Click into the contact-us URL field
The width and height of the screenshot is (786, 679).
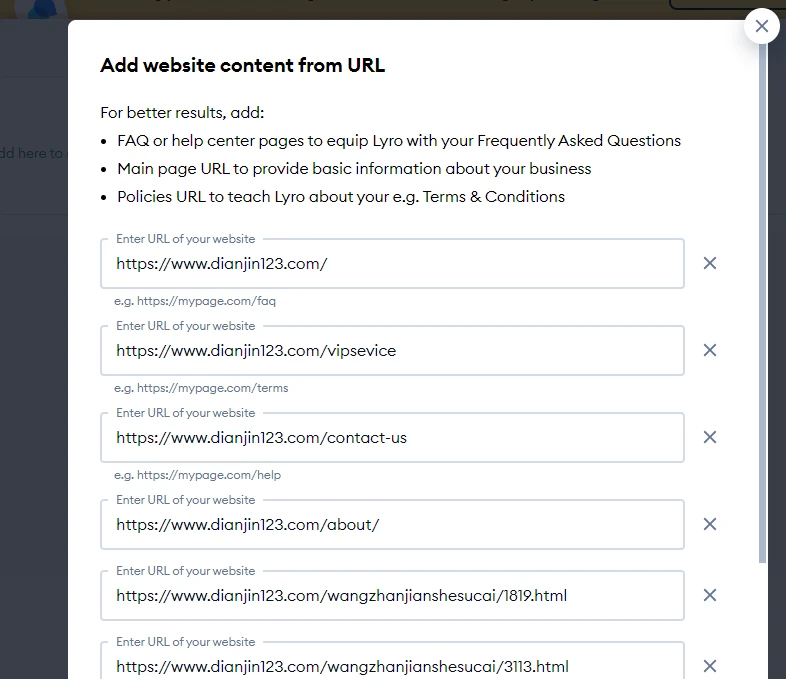coord(392,437)
